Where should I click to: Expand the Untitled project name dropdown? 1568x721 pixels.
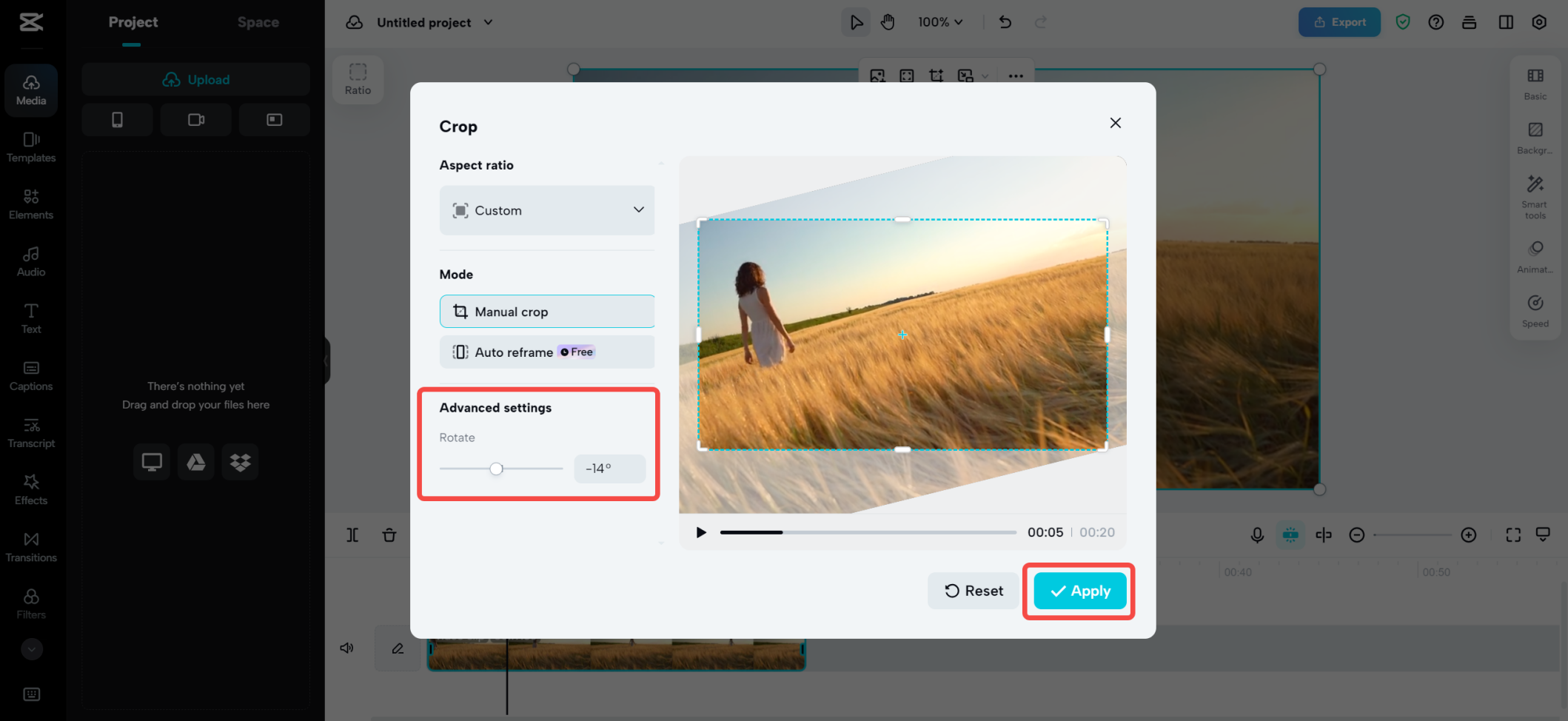coord(488,22)
